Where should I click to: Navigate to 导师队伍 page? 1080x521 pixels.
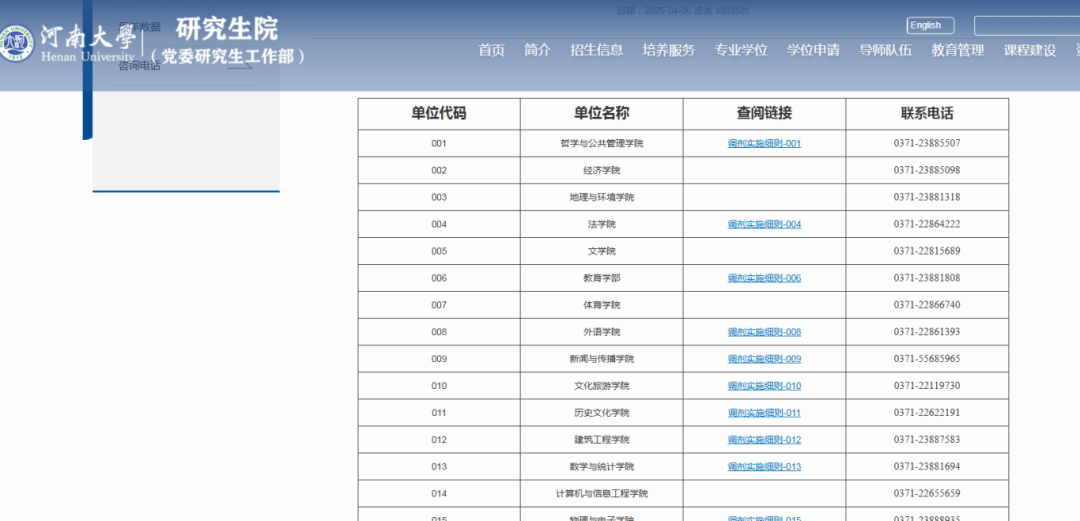(x=885, y=50)
